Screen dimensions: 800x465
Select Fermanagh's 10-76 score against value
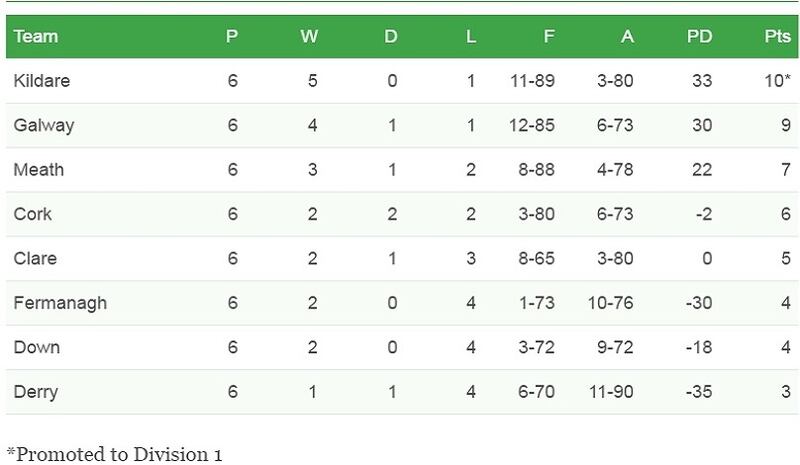coord(609,303)
